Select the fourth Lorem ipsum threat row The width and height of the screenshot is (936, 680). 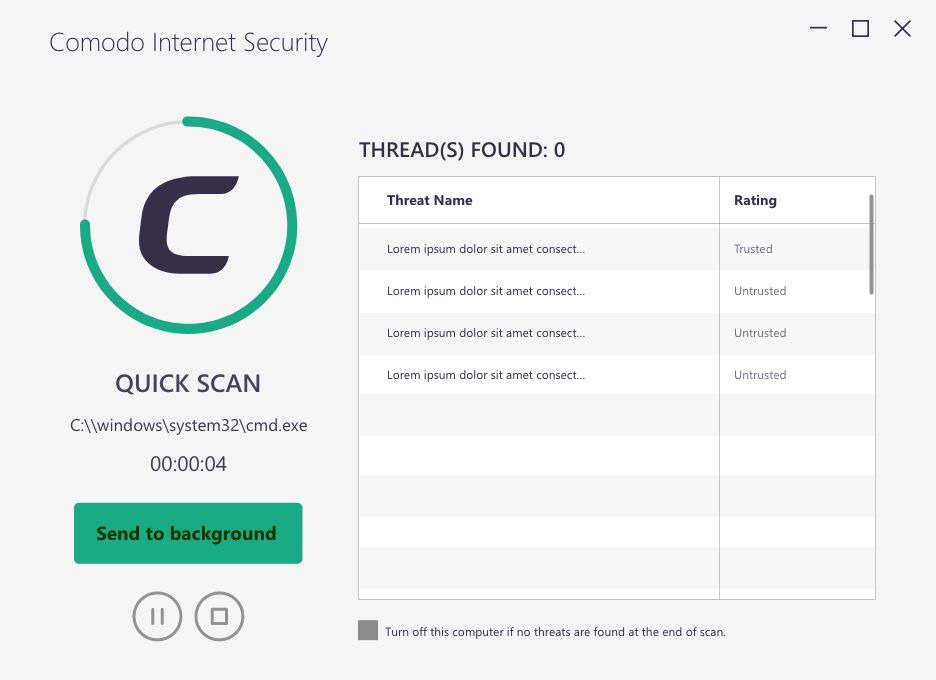point(617,375)
